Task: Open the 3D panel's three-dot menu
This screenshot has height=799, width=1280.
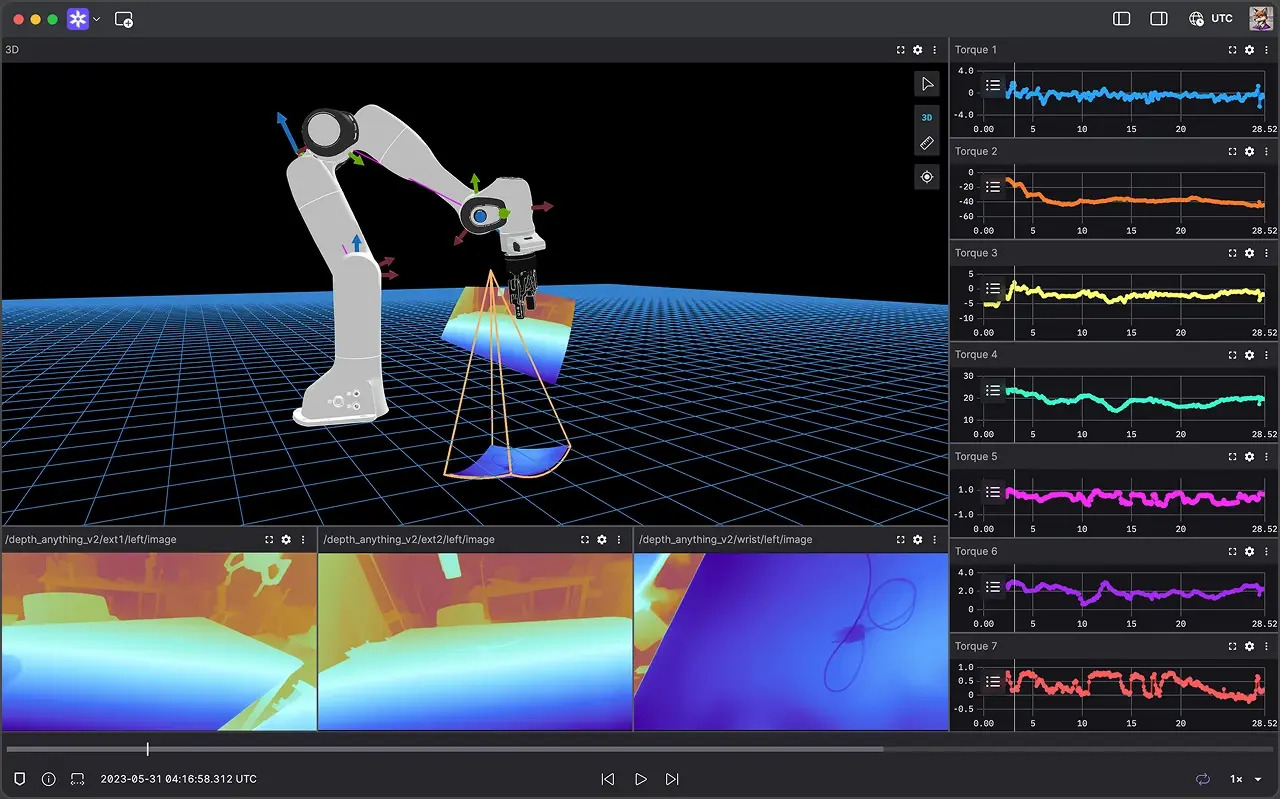Action: point(935,49)
